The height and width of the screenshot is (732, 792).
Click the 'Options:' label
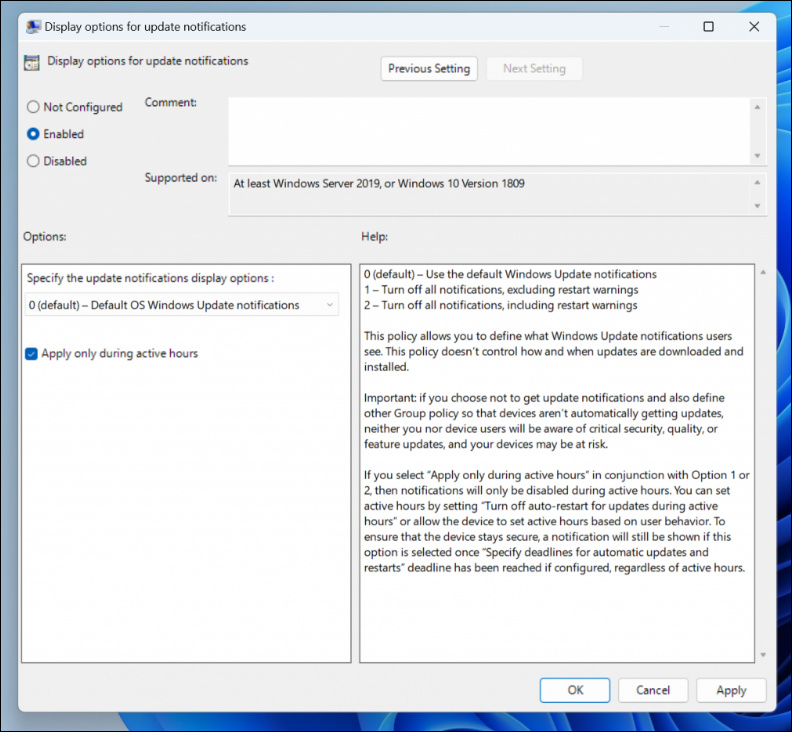44,236
